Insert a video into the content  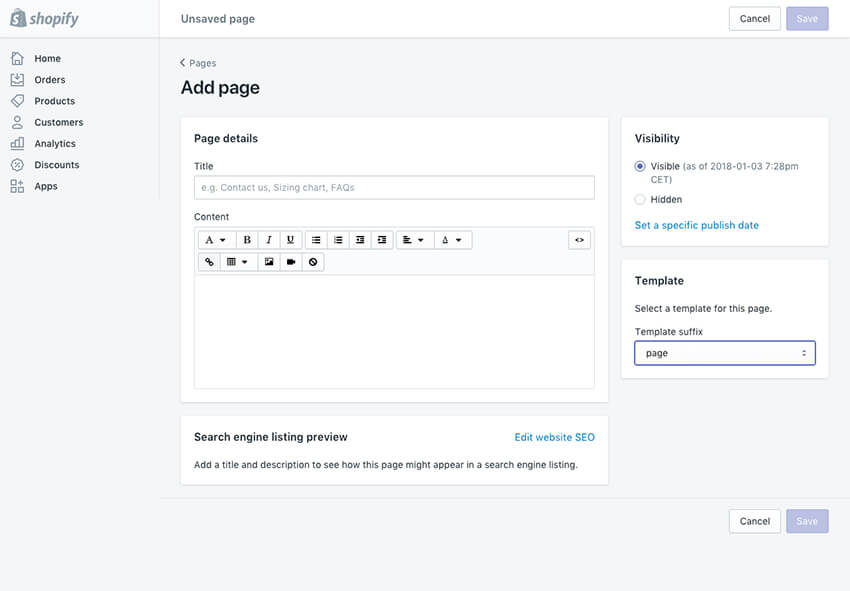click(290, 261)
